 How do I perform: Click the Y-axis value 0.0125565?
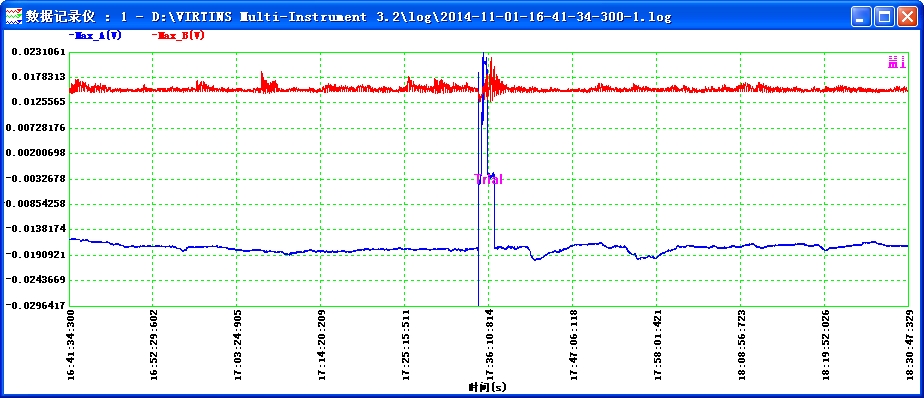click(38, 103)
